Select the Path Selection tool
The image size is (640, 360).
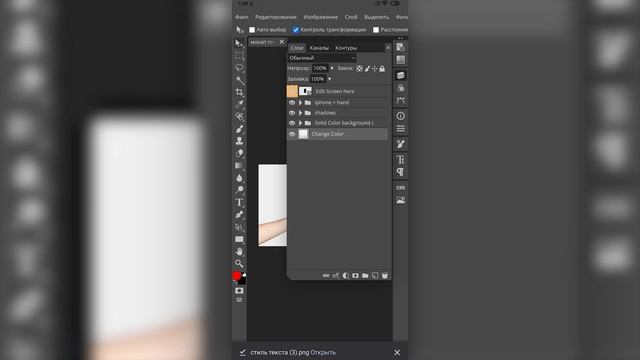pos(239,227)
